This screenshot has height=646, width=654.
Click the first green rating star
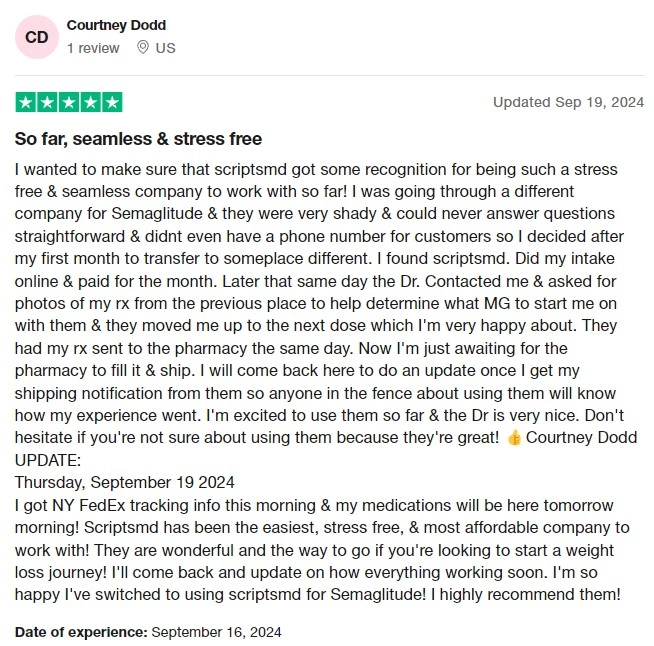pos(26,102)
